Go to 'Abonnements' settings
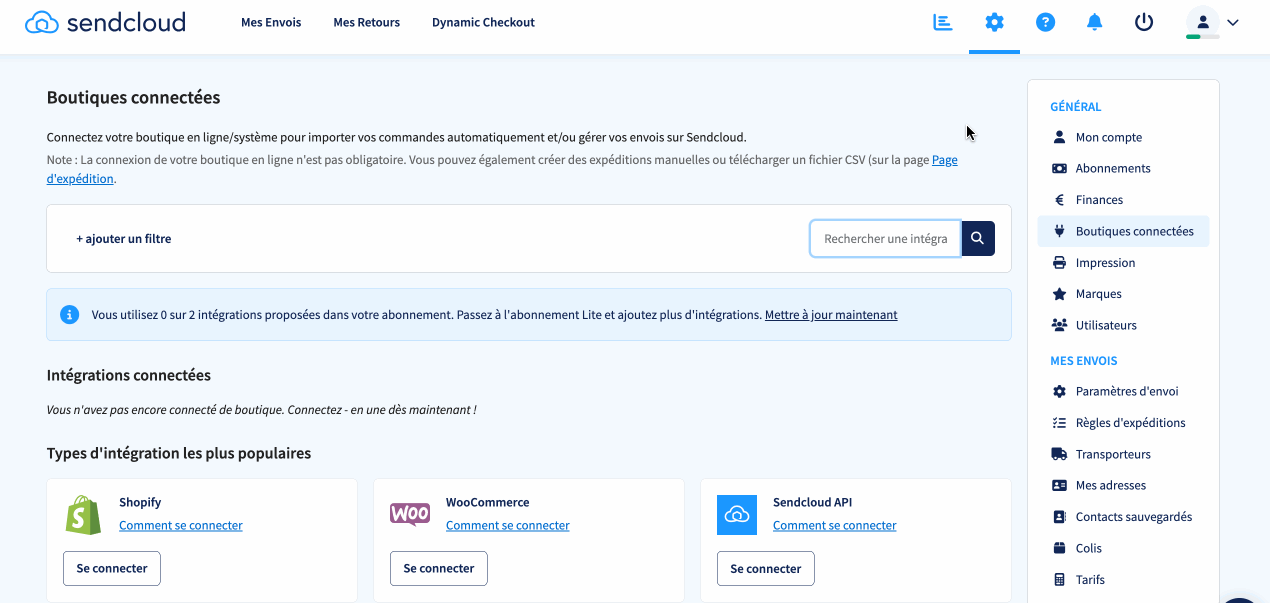 [1113, 169]
